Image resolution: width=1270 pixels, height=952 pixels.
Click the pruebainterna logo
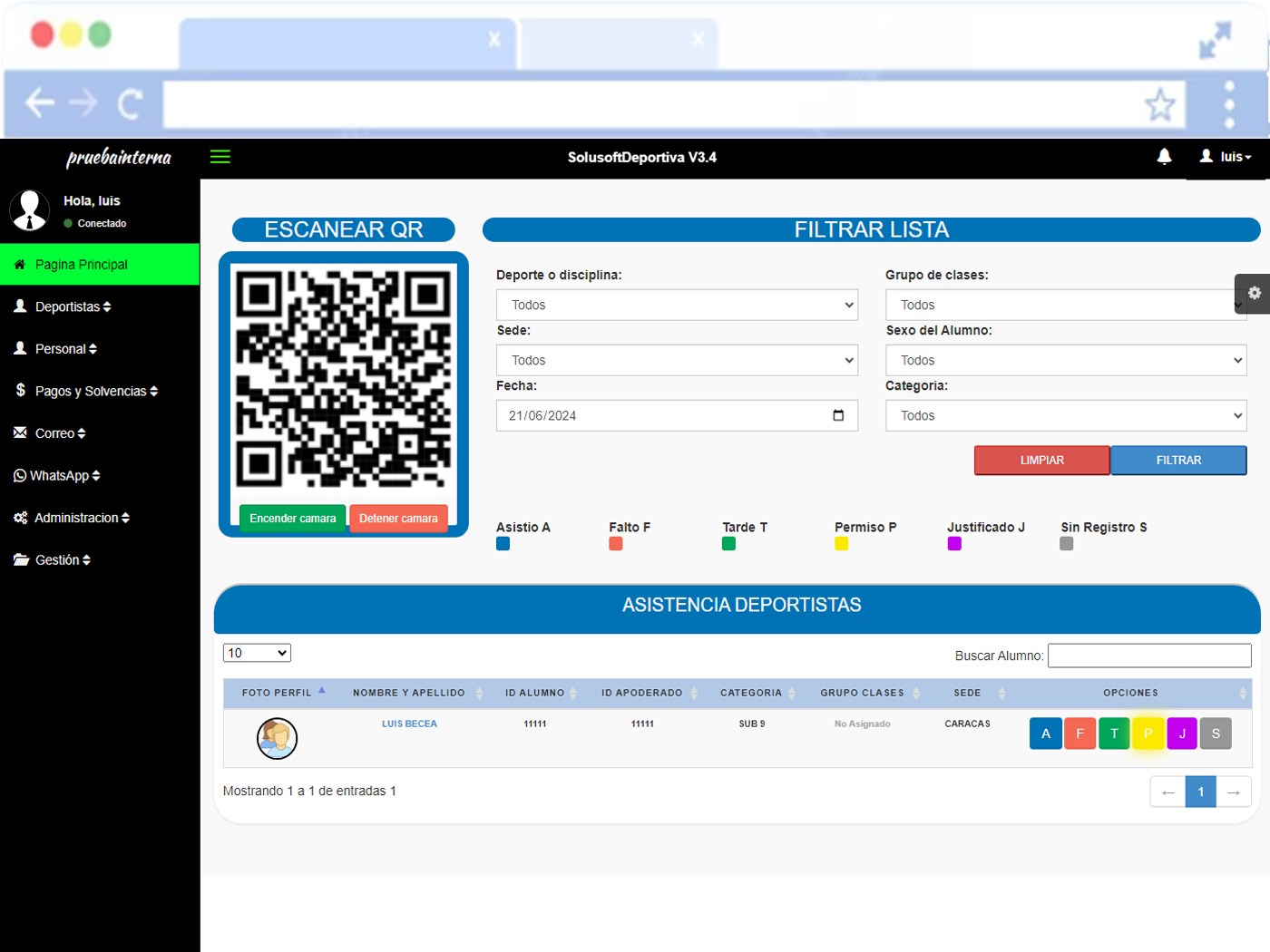tap(119, 158)
